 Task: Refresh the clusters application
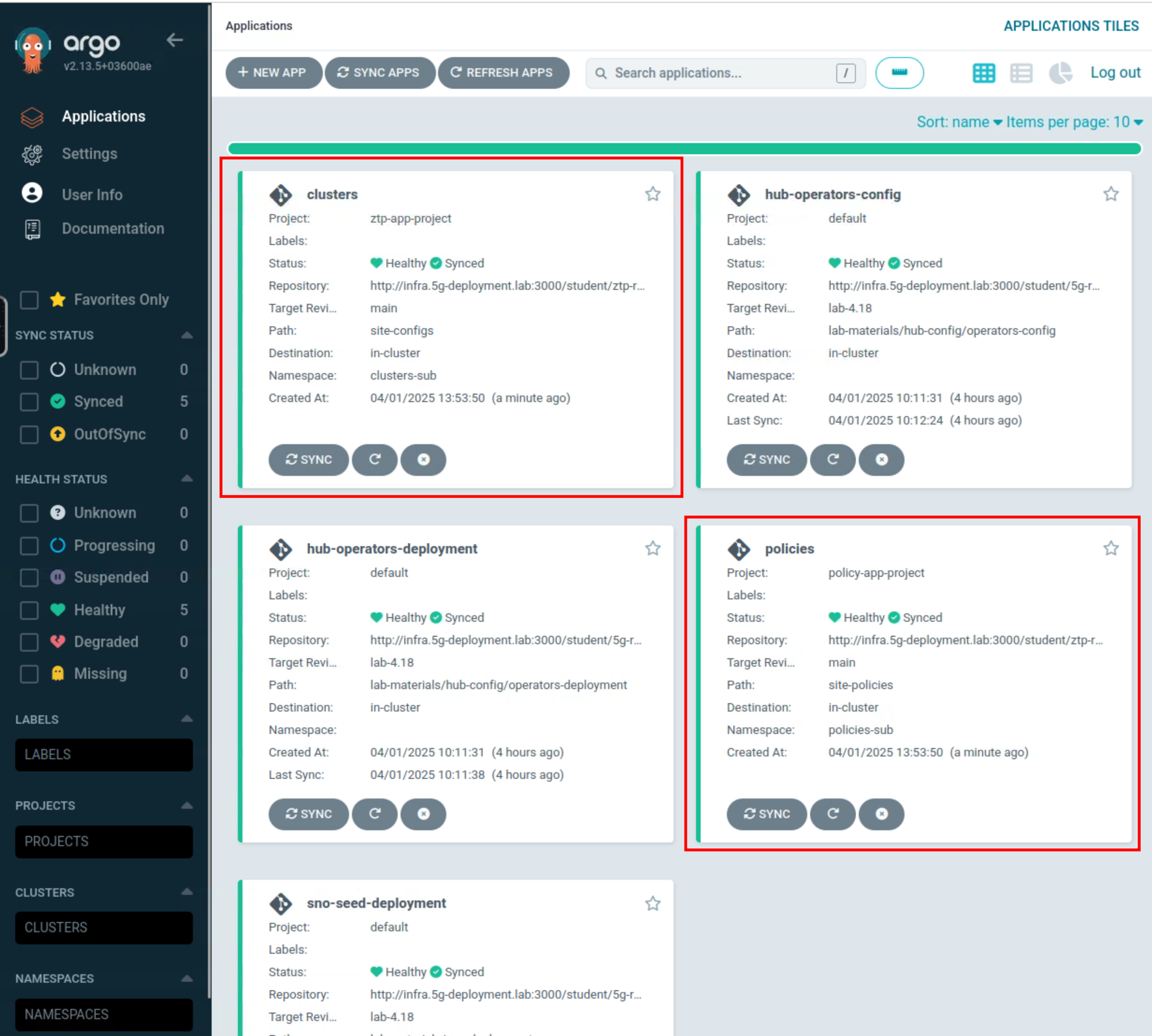click(x=375, y=459)
